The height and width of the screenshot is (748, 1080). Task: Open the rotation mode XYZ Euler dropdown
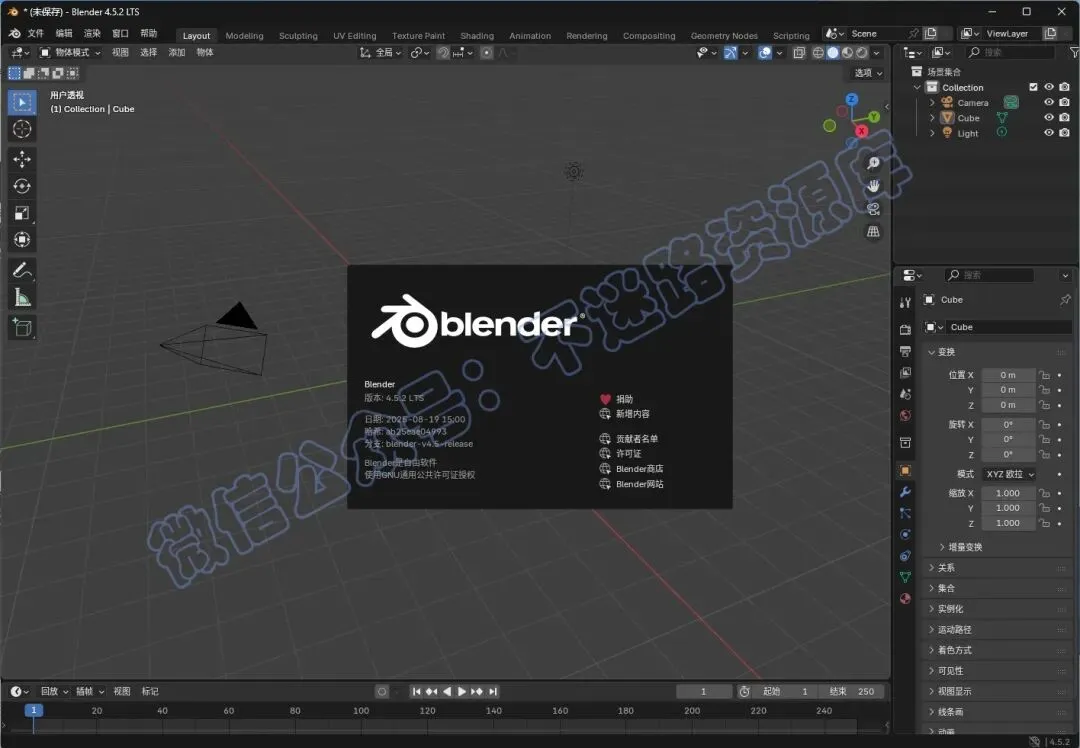coord(1009,474)
